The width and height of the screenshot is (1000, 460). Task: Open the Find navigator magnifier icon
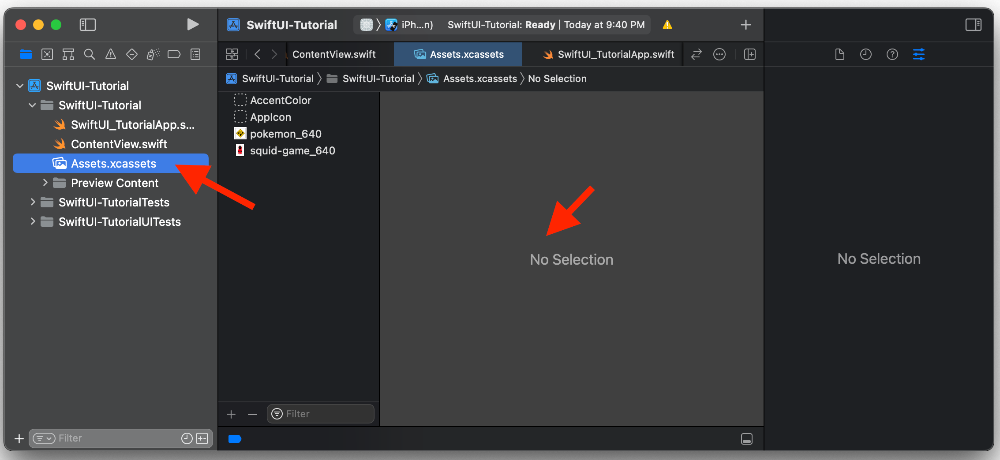click(x=89, y=54)
